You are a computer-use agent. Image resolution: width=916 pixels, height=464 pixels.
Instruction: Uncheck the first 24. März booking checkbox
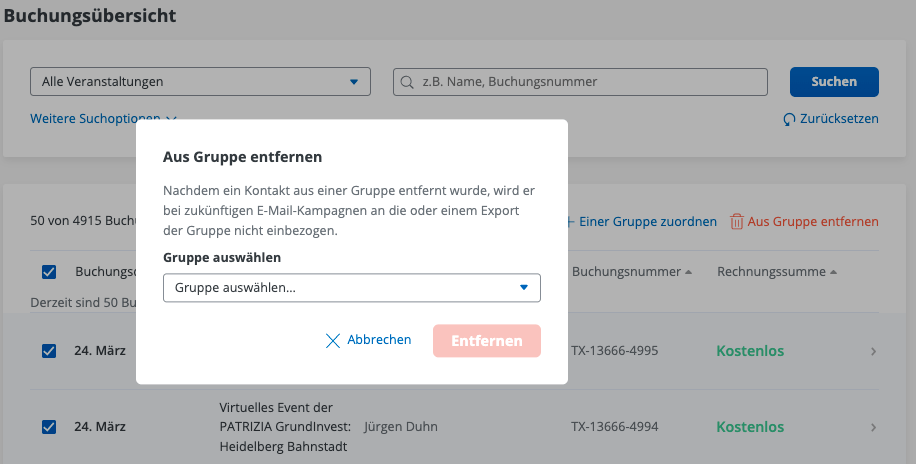[x=49, y=351]
